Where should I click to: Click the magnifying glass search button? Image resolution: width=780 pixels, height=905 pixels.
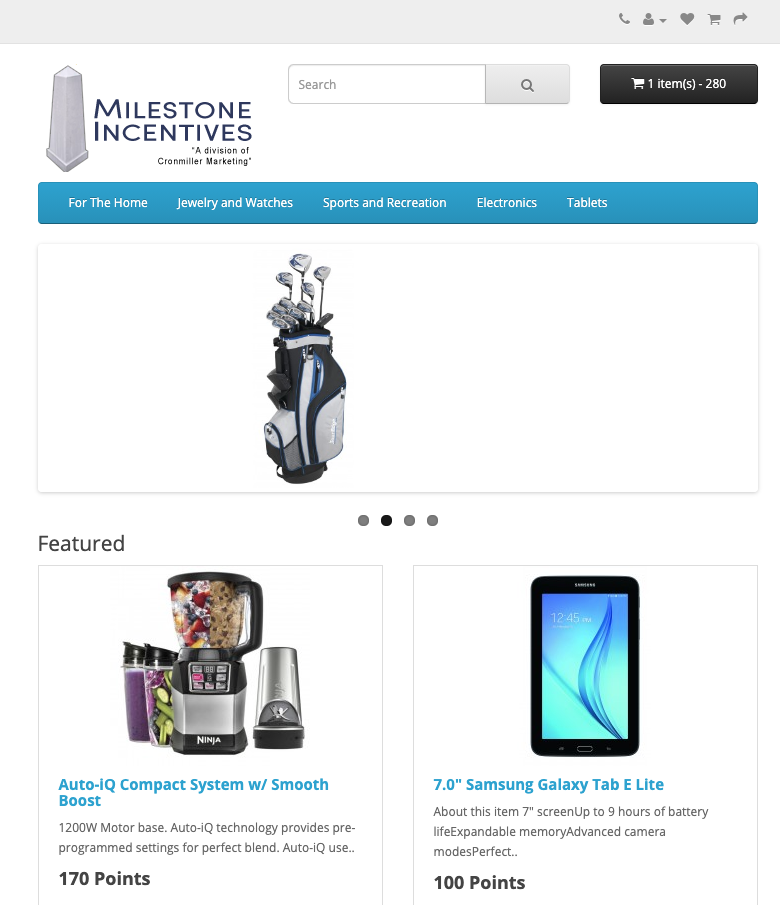(x=527, y=84)
